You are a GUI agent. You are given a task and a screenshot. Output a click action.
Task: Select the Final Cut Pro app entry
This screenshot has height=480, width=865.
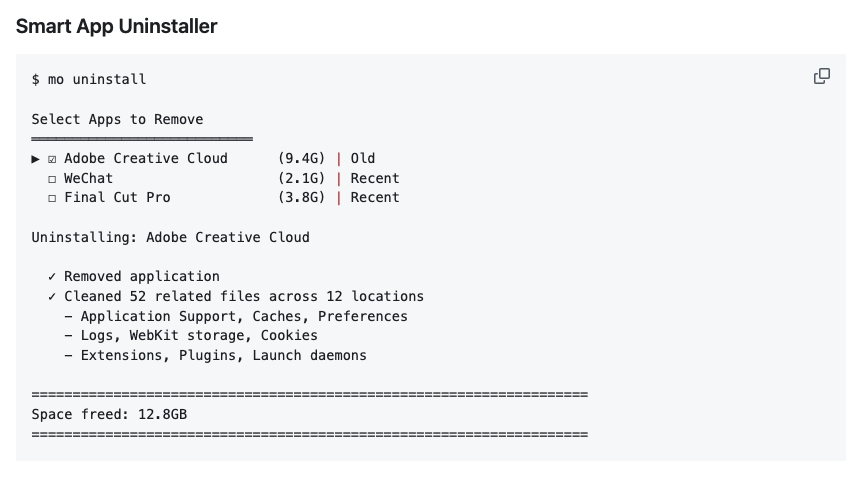click(117, 197)
